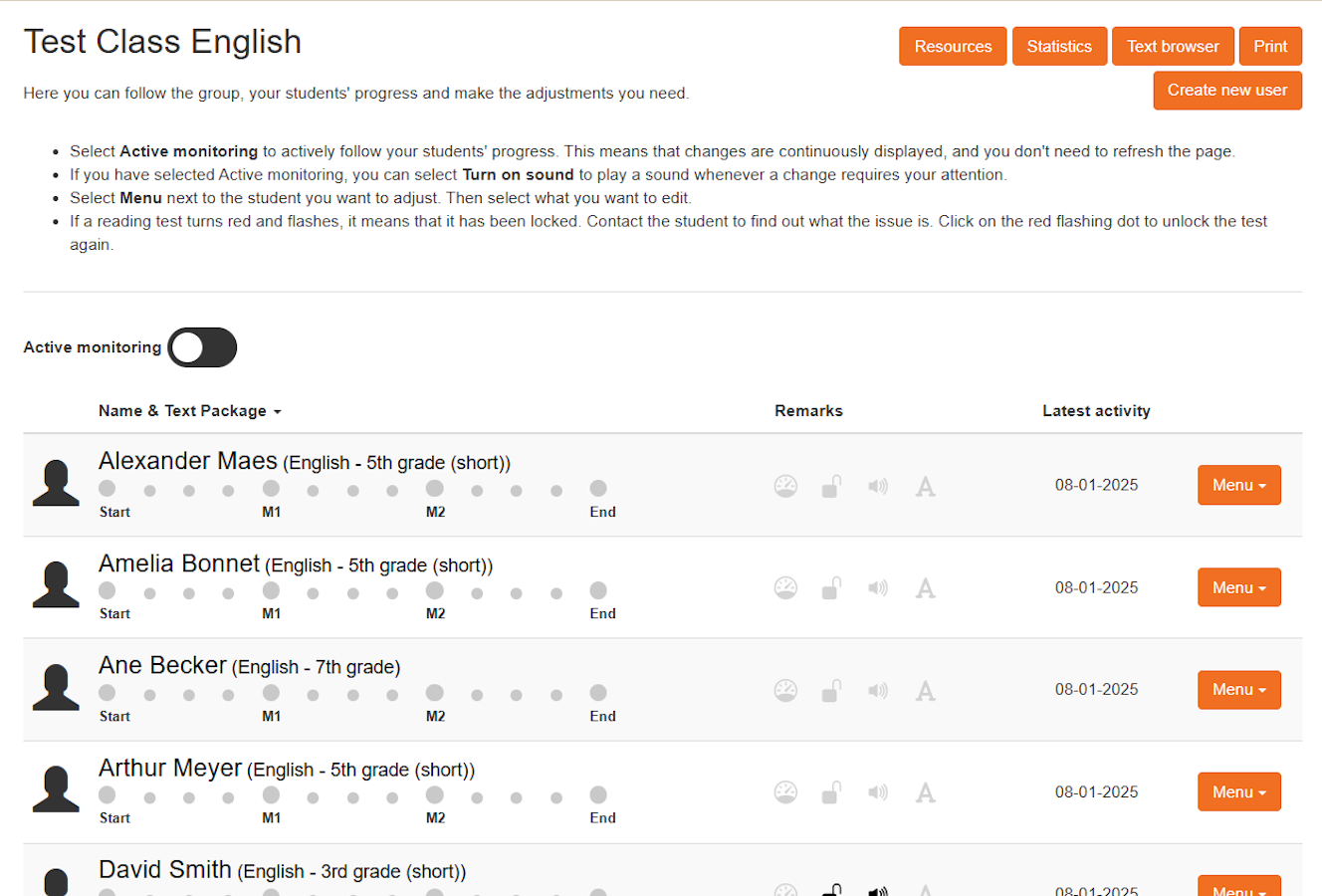Click the font letter A icon for Arthur Meyer
This screenshot has width=1322, height=896.
[x=925, y=793]
